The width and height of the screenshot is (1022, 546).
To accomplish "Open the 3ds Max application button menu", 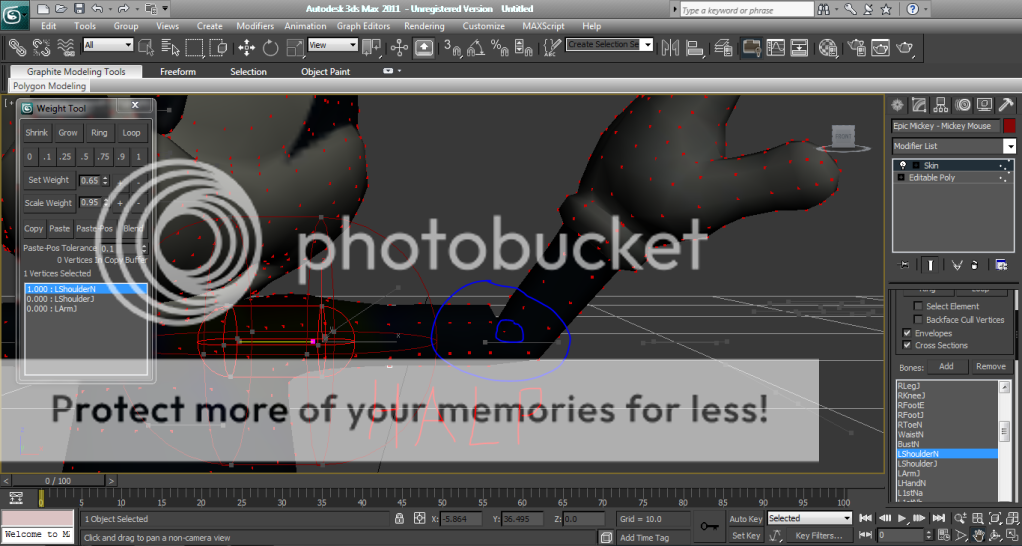I will [14, 15].
